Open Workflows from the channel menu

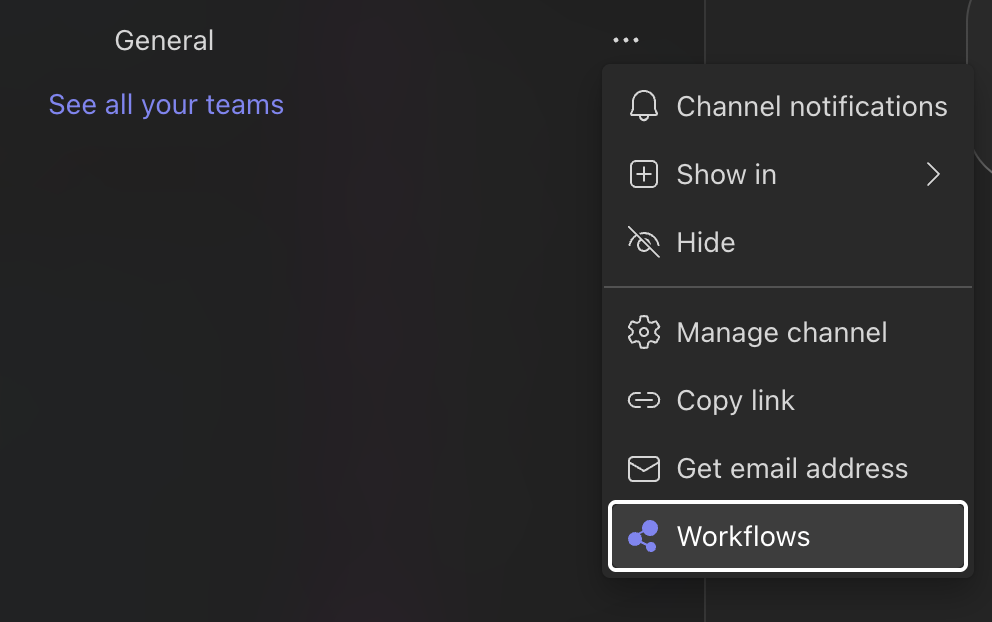click(743, 536)
